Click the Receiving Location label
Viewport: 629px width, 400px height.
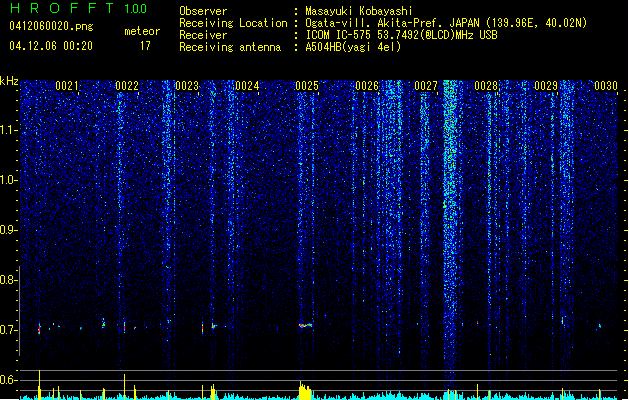pos(233,23)
